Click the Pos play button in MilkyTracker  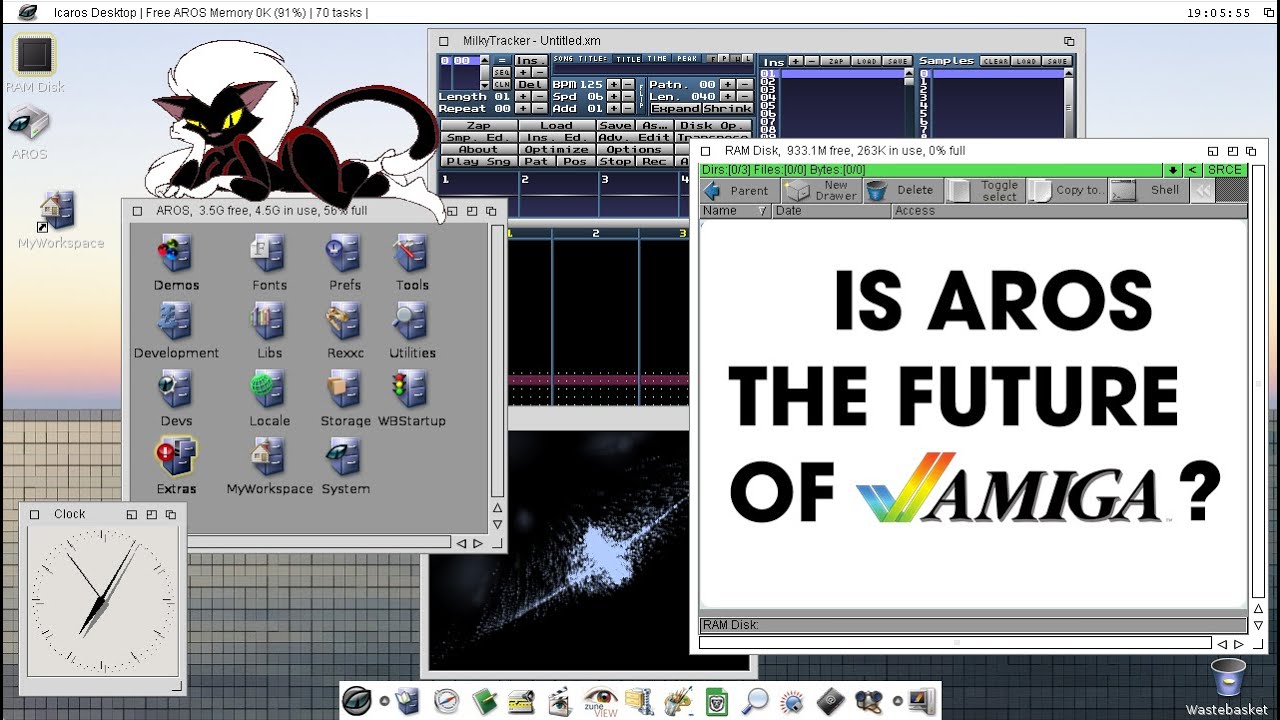pos(575,161)
